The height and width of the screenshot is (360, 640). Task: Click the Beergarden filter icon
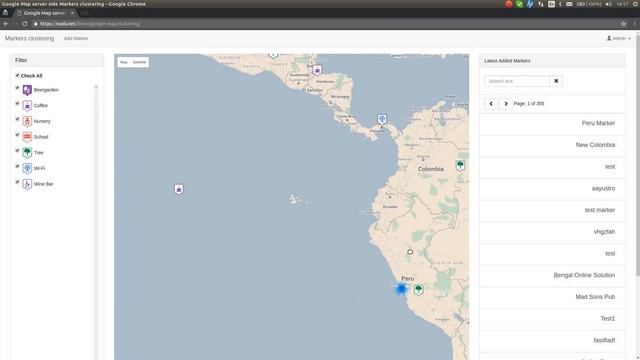(27, 90)
